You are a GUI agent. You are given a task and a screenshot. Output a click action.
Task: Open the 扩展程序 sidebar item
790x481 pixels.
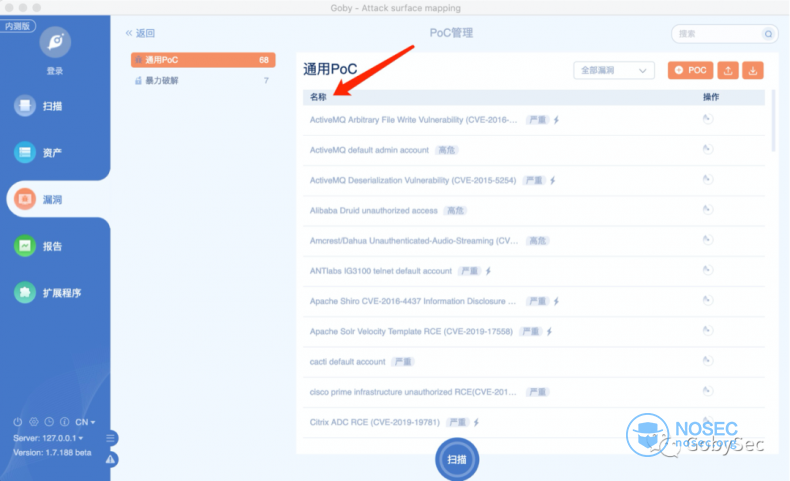[48, 293]
